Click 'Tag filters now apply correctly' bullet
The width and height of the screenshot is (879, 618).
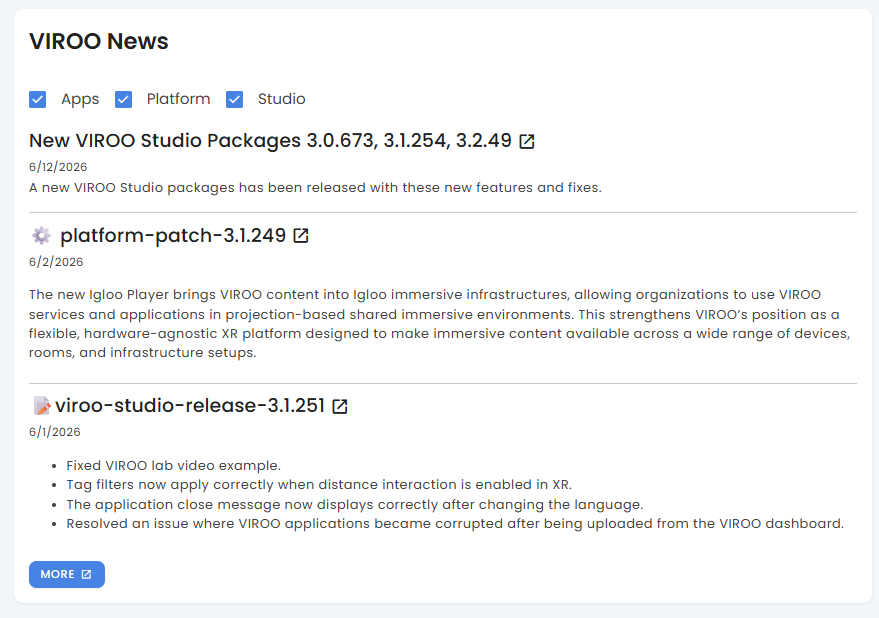tap(319, 485)
